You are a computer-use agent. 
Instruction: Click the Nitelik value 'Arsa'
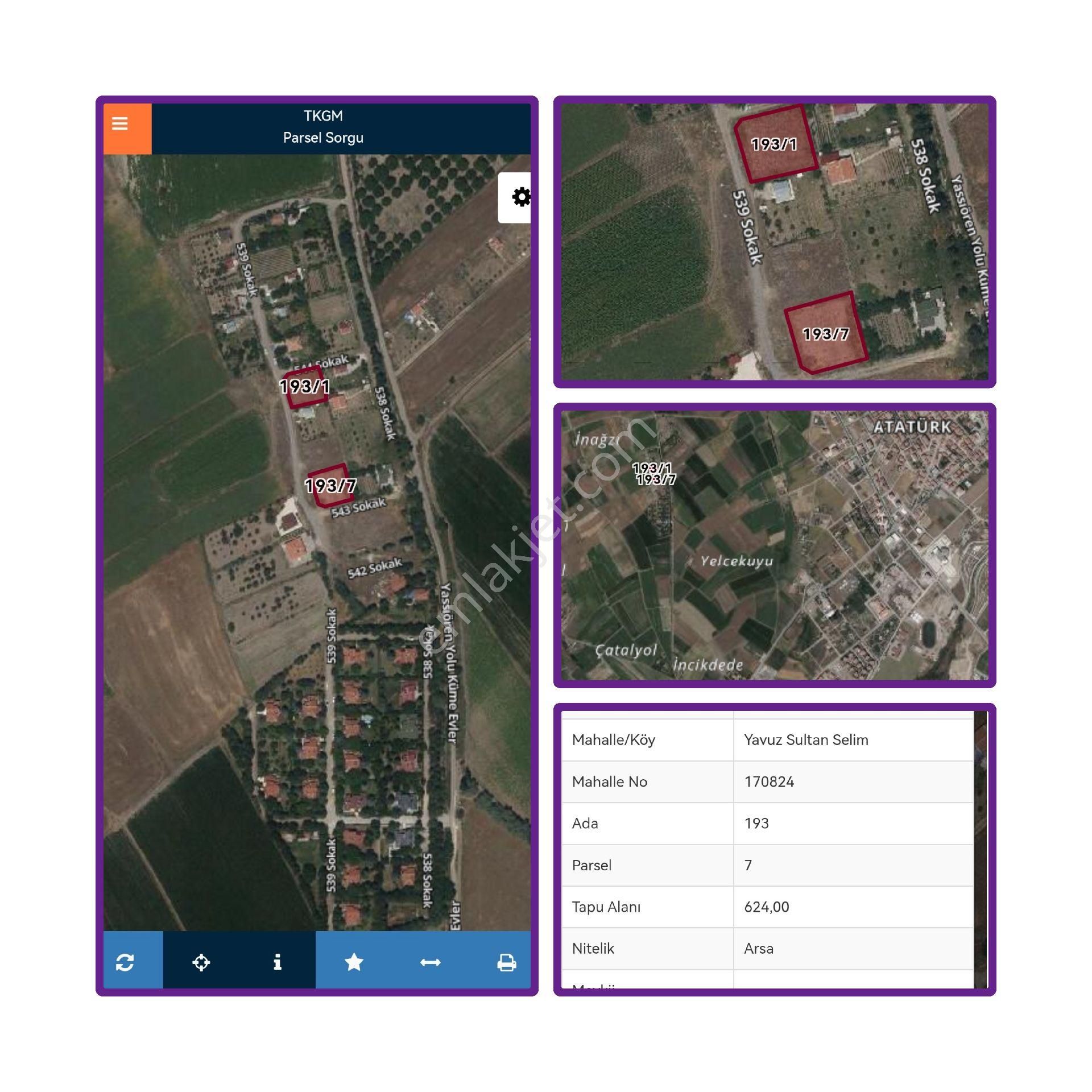pyautogui.click(x=759, y=949)
